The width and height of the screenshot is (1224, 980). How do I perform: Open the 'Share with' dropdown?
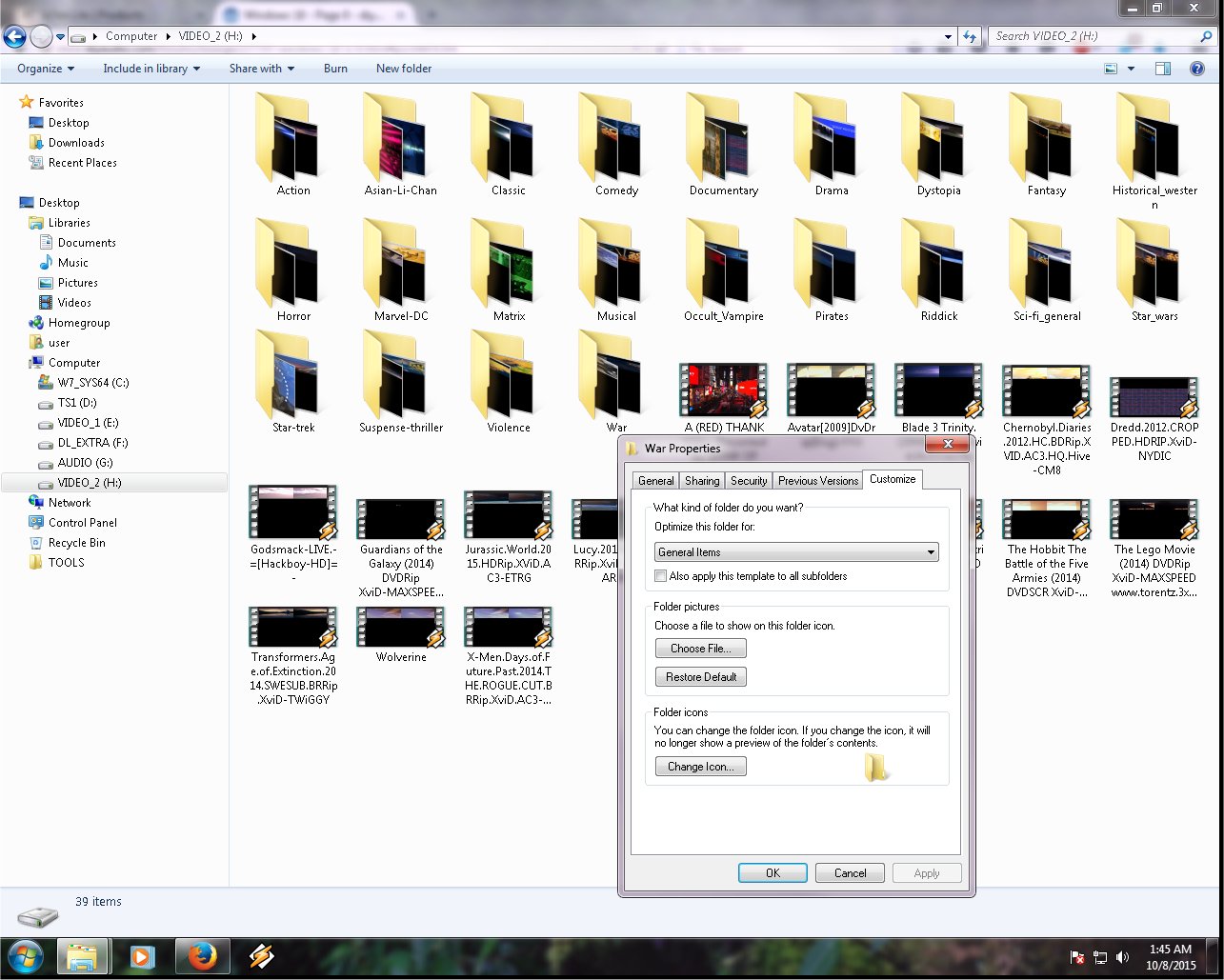[261, 69]
